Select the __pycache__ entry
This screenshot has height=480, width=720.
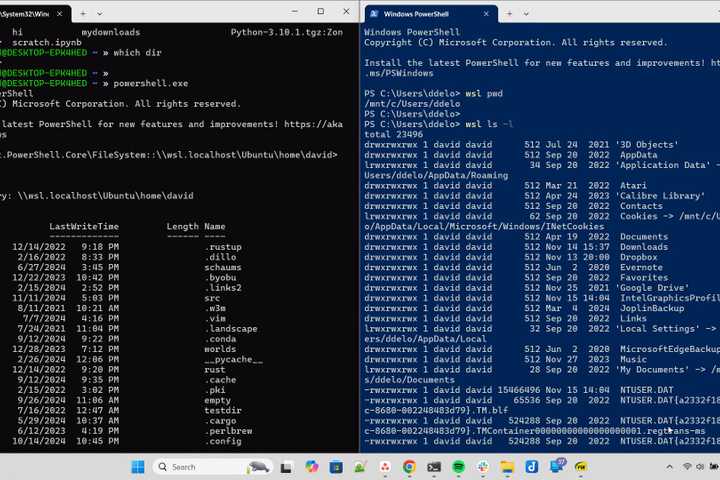[x=233, y=359]
